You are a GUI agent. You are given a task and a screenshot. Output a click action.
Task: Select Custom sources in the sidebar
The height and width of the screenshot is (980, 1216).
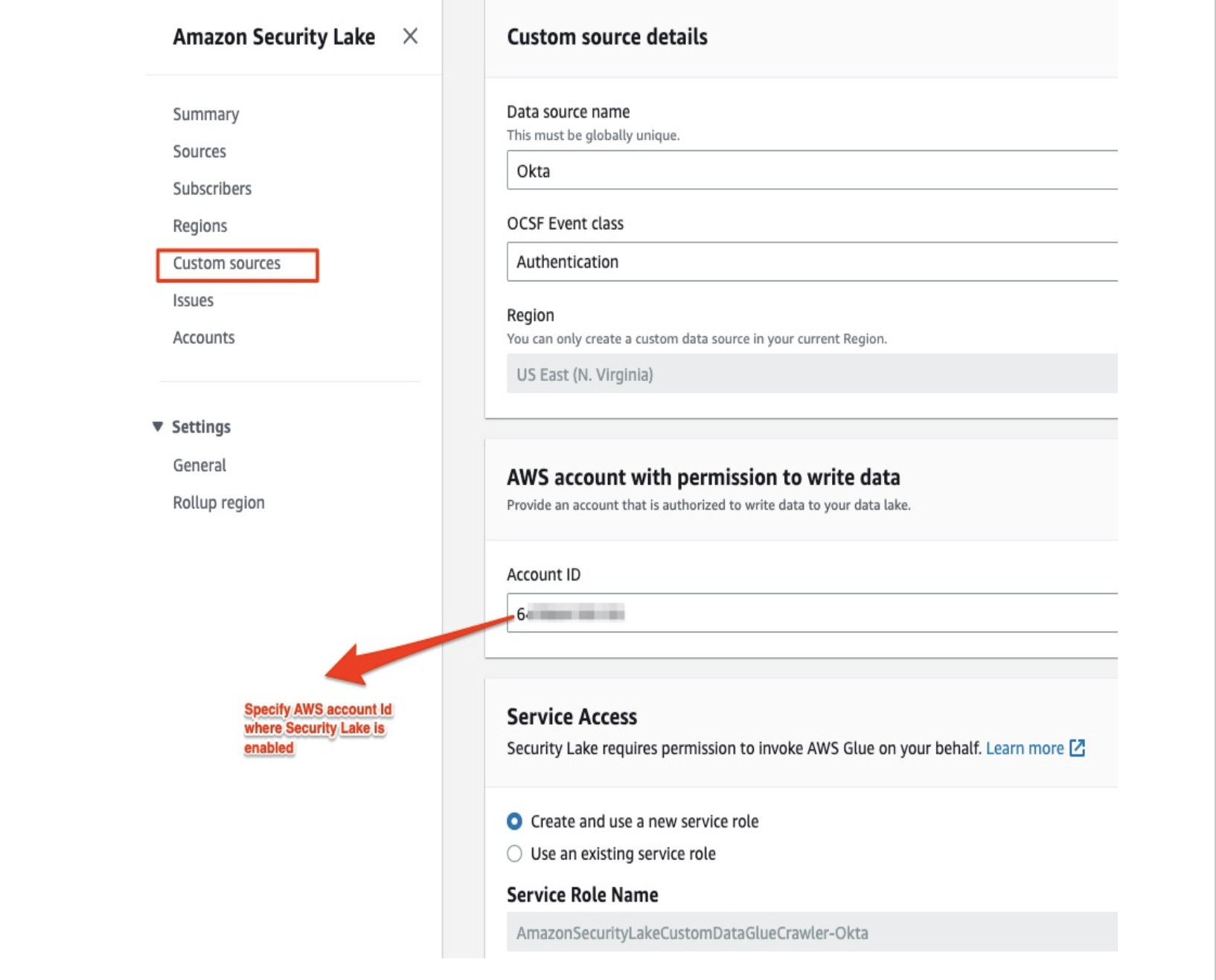(226, 263)
